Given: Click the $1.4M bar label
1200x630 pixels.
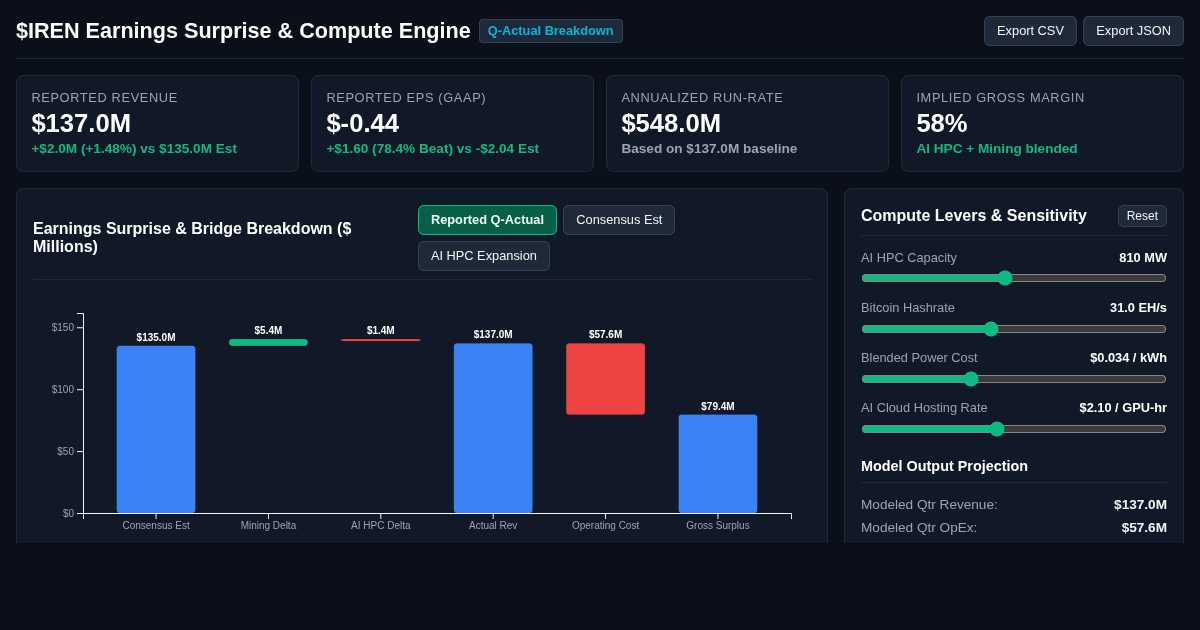Looking at the screenshot, I should pyautogui.click(x=381, y=331).
